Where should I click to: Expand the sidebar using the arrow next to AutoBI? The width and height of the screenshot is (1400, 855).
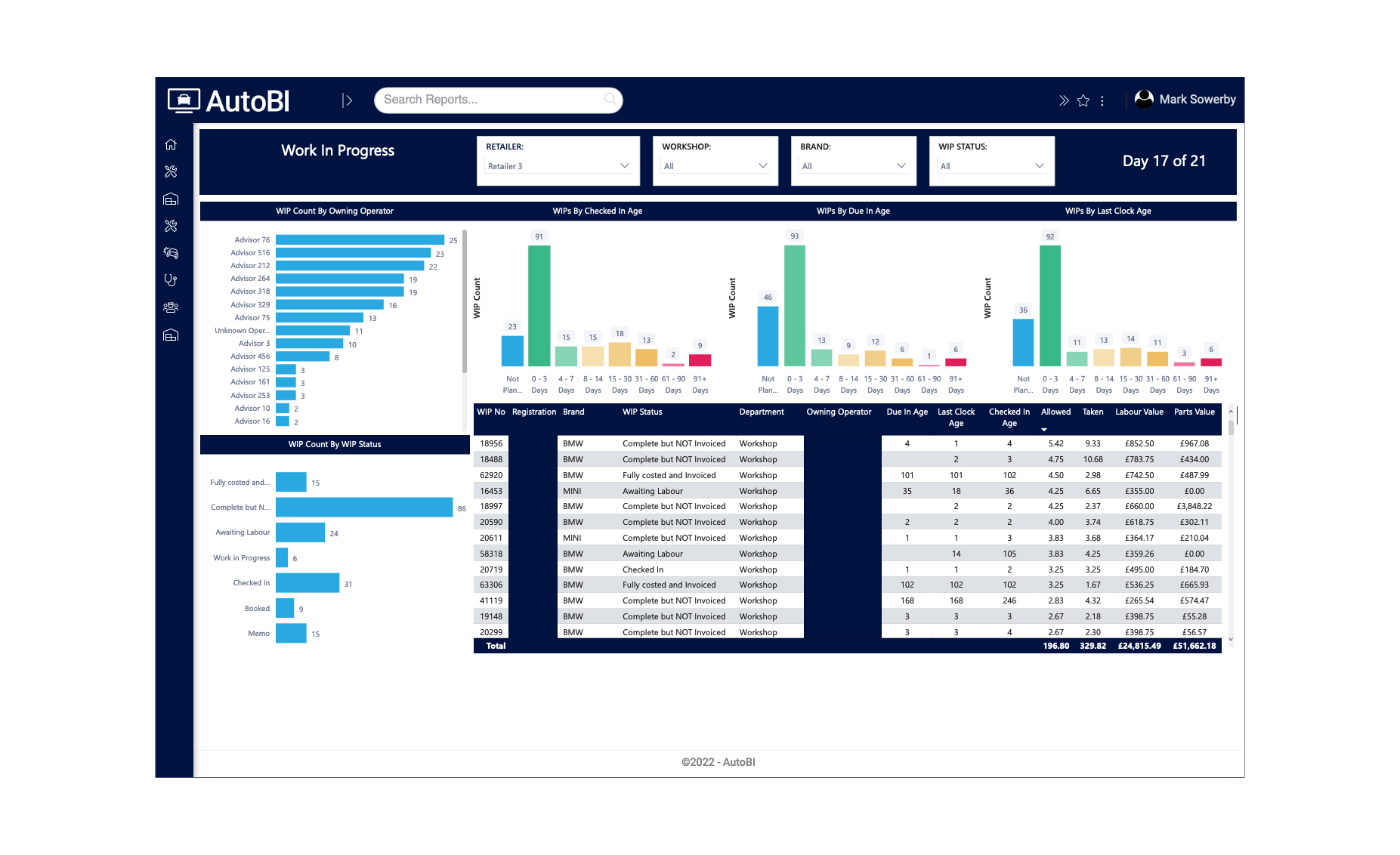(348, 99)
